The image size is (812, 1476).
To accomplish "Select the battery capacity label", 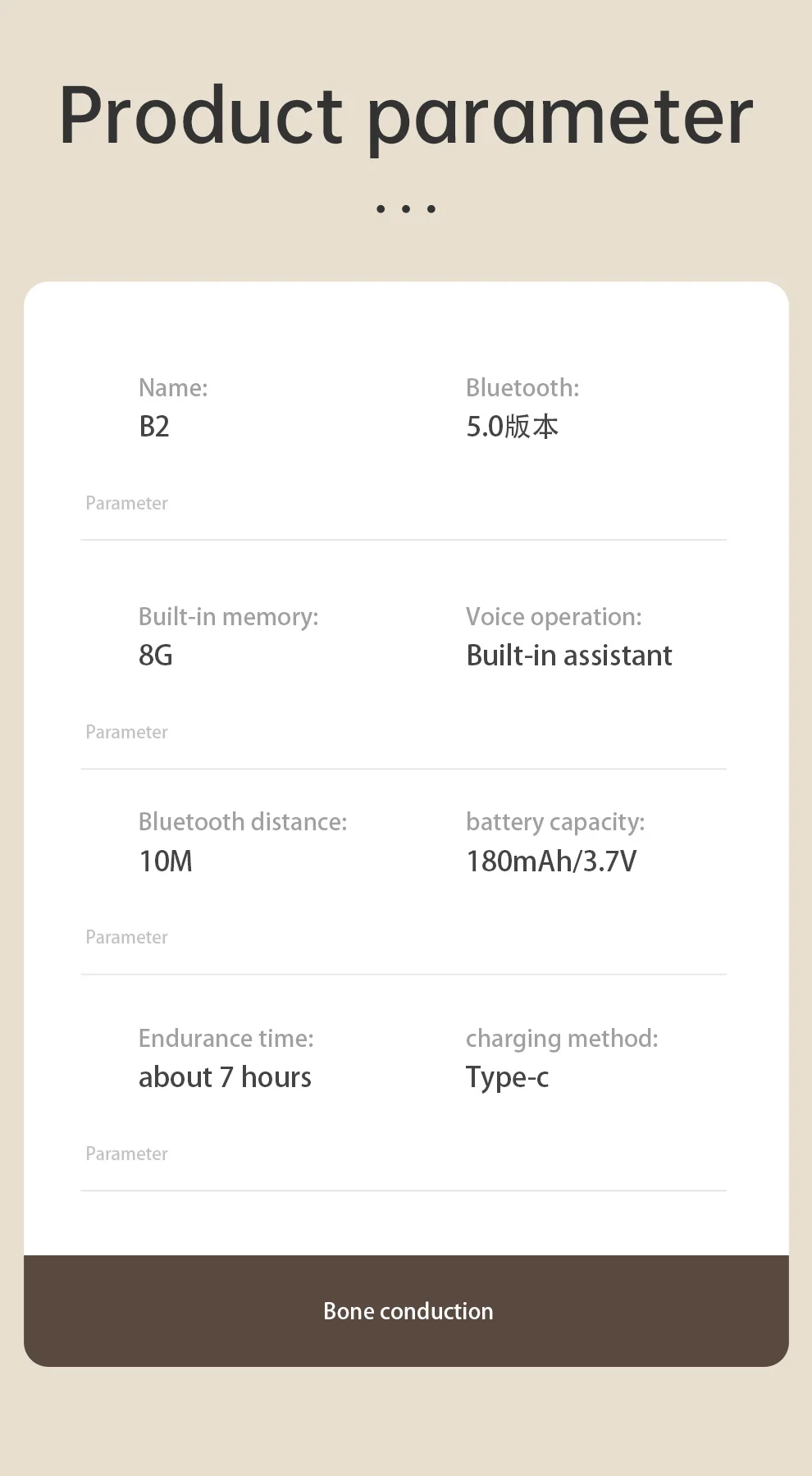I will [555, 822].
